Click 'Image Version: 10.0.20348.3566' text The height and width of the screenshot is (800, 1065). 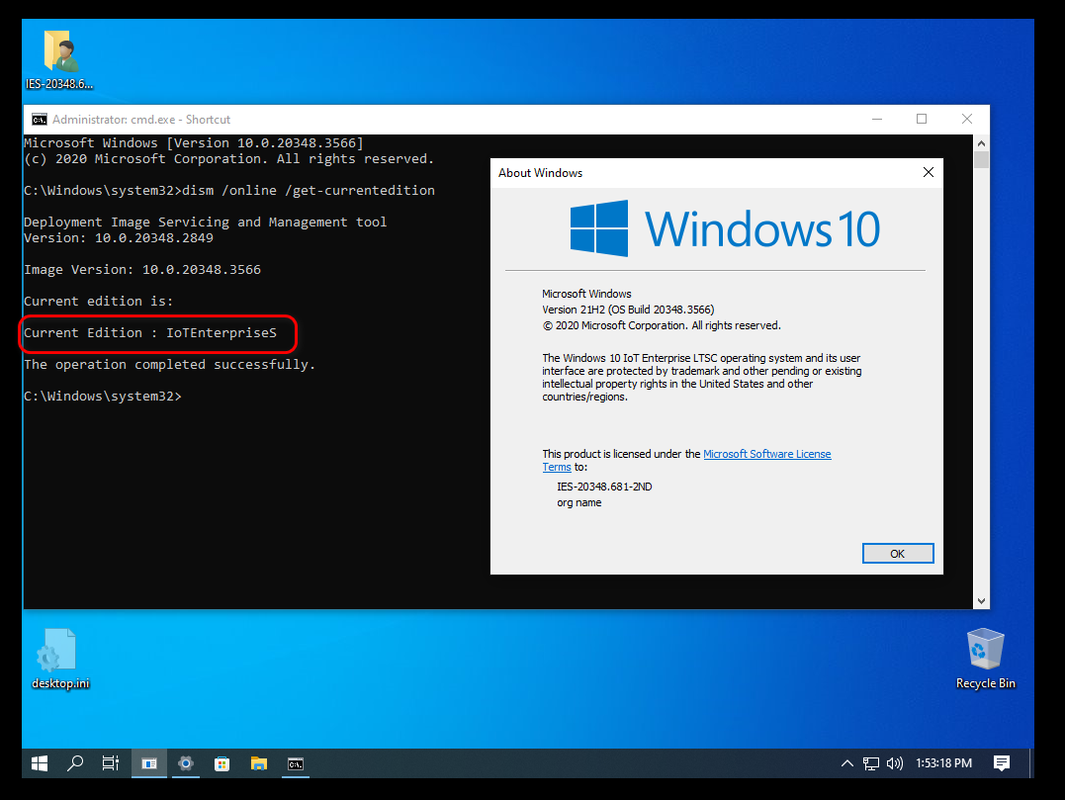tap(142, 270)
